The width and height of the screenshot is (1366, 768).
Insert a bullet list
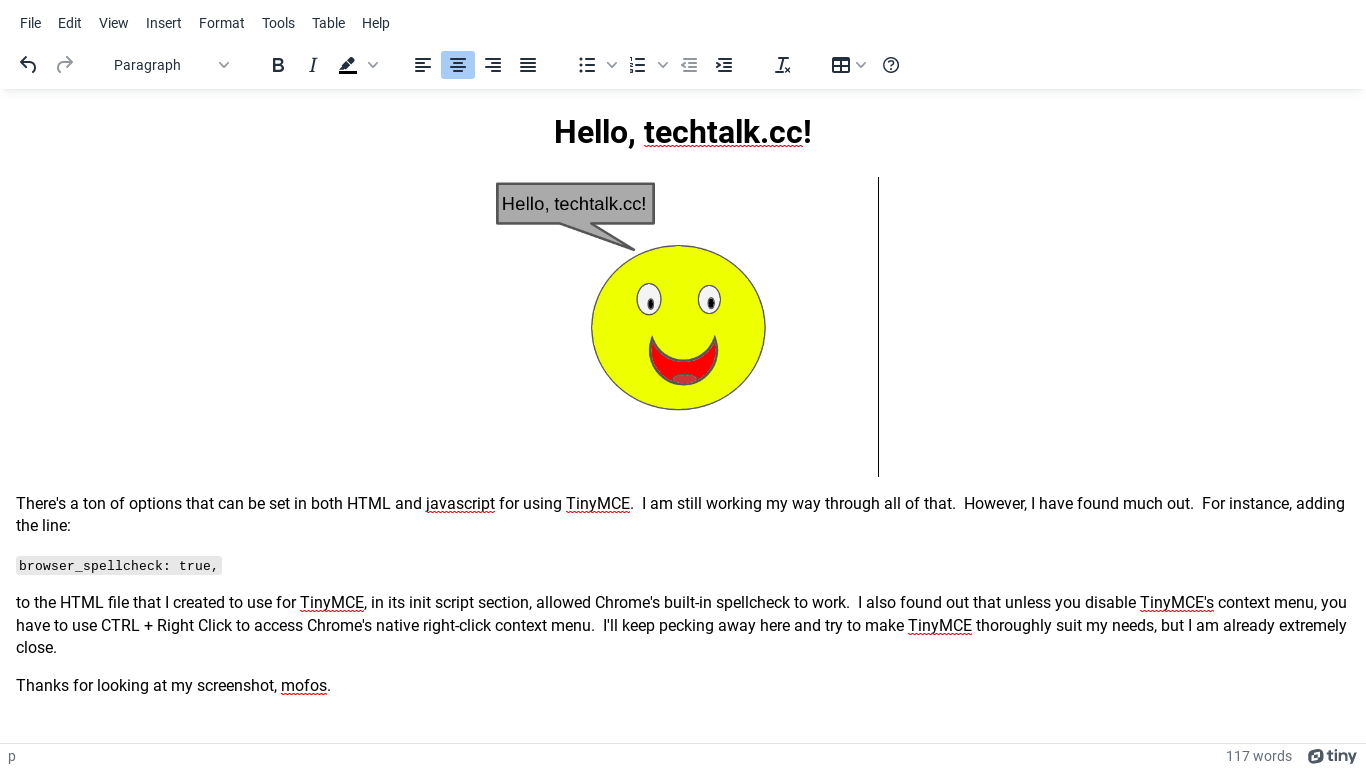tap(587, 65)
